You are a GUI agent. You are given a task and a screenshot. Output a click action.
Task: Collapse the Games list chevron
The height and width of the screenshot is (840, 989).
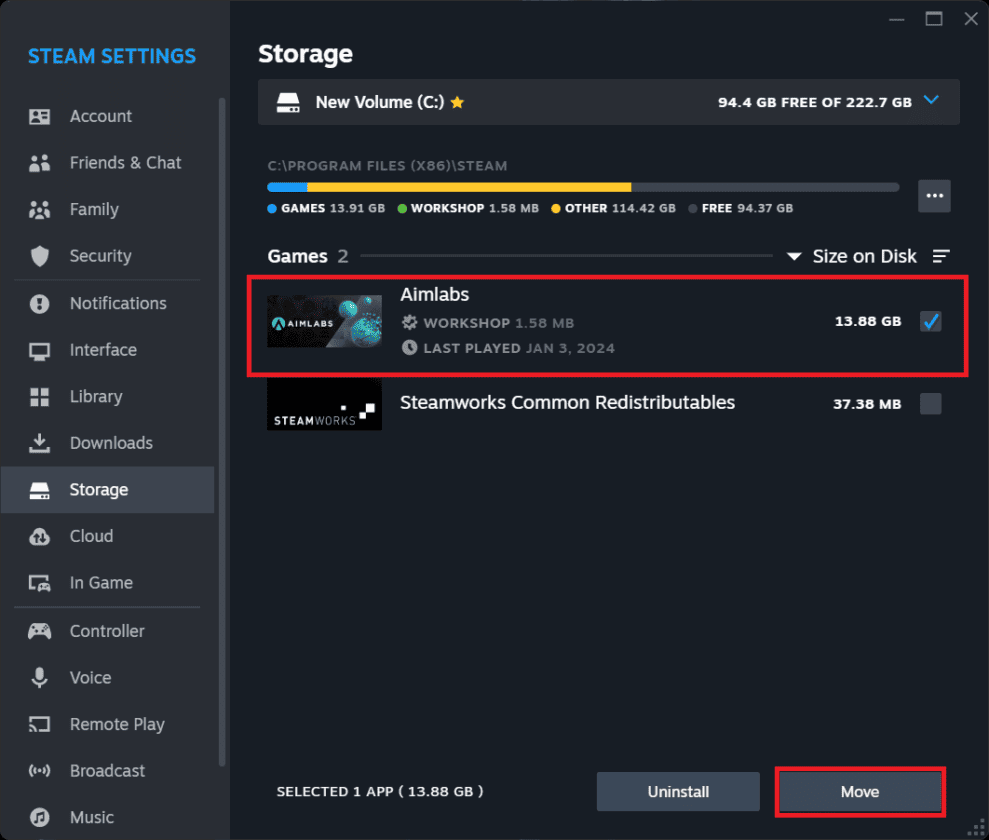pyautogui.click(x=794, y=256)
